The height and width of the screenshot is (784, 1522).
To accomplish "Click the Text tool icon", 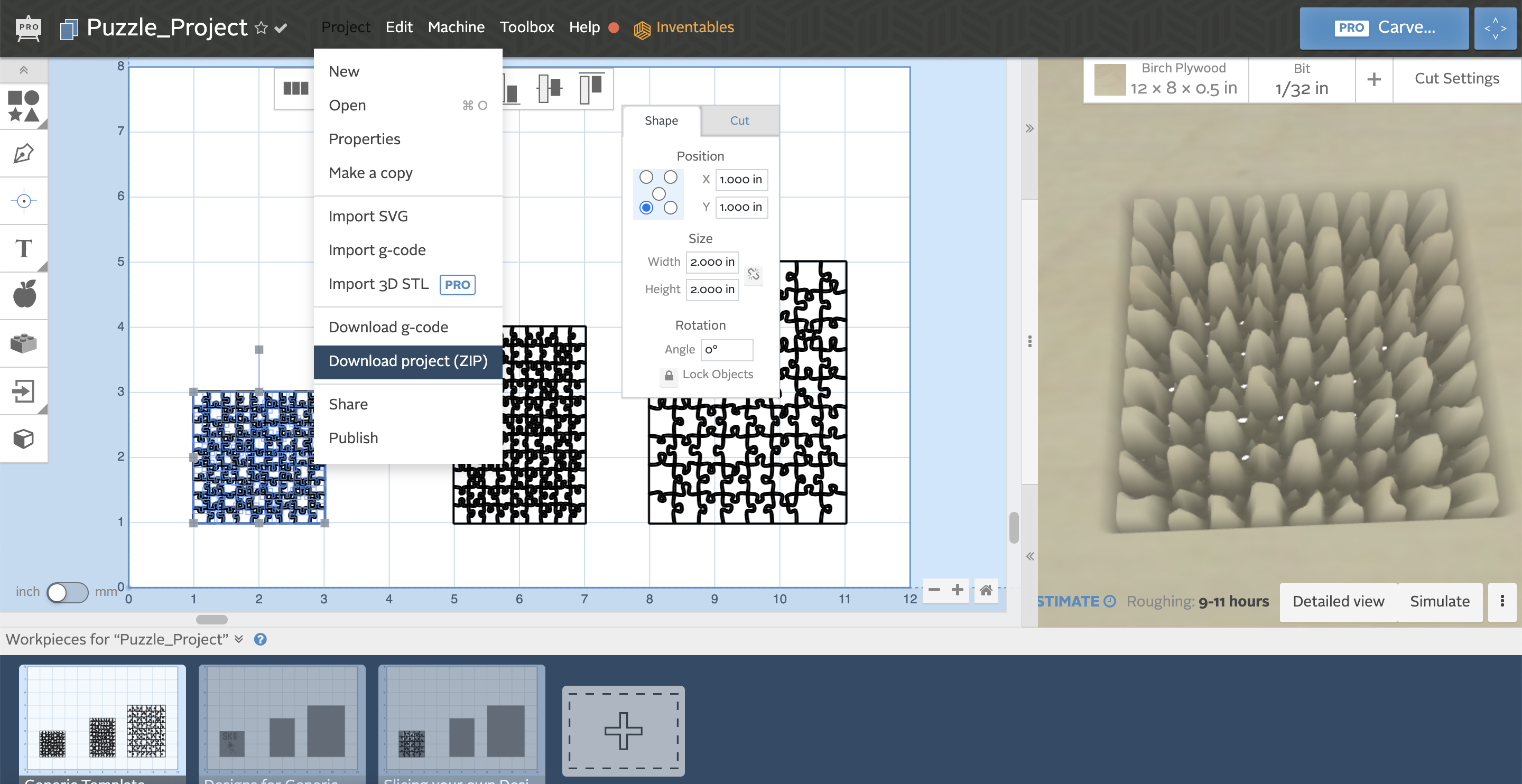I will pos(24,249).
